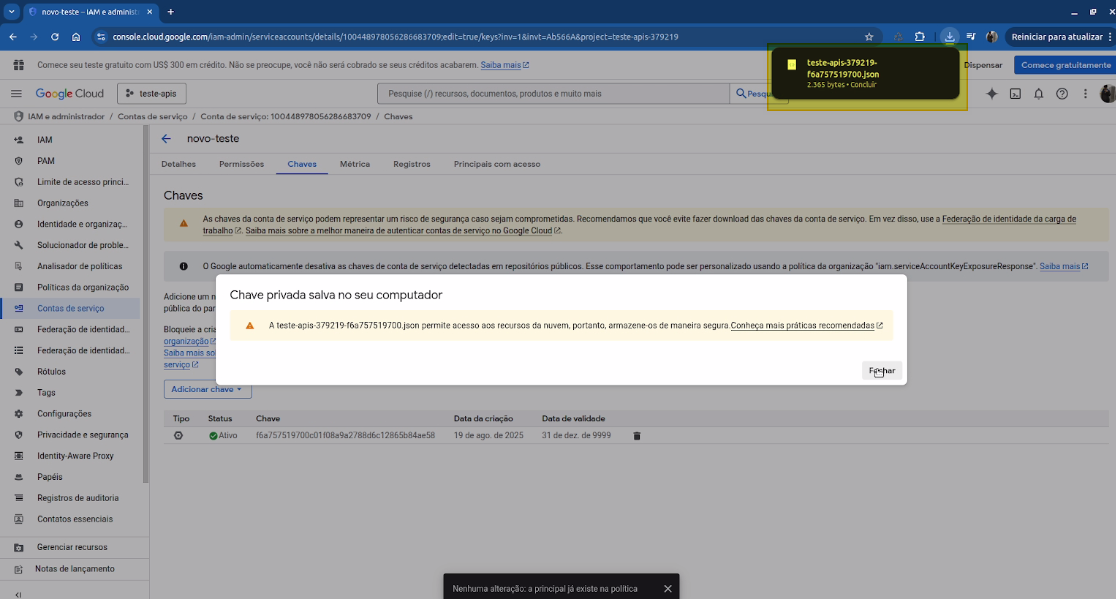The width and height of the screenshot is (1116, 599).
Task: Open the Google Cloud navigation hamburger menu
Action: coord(16,93)
